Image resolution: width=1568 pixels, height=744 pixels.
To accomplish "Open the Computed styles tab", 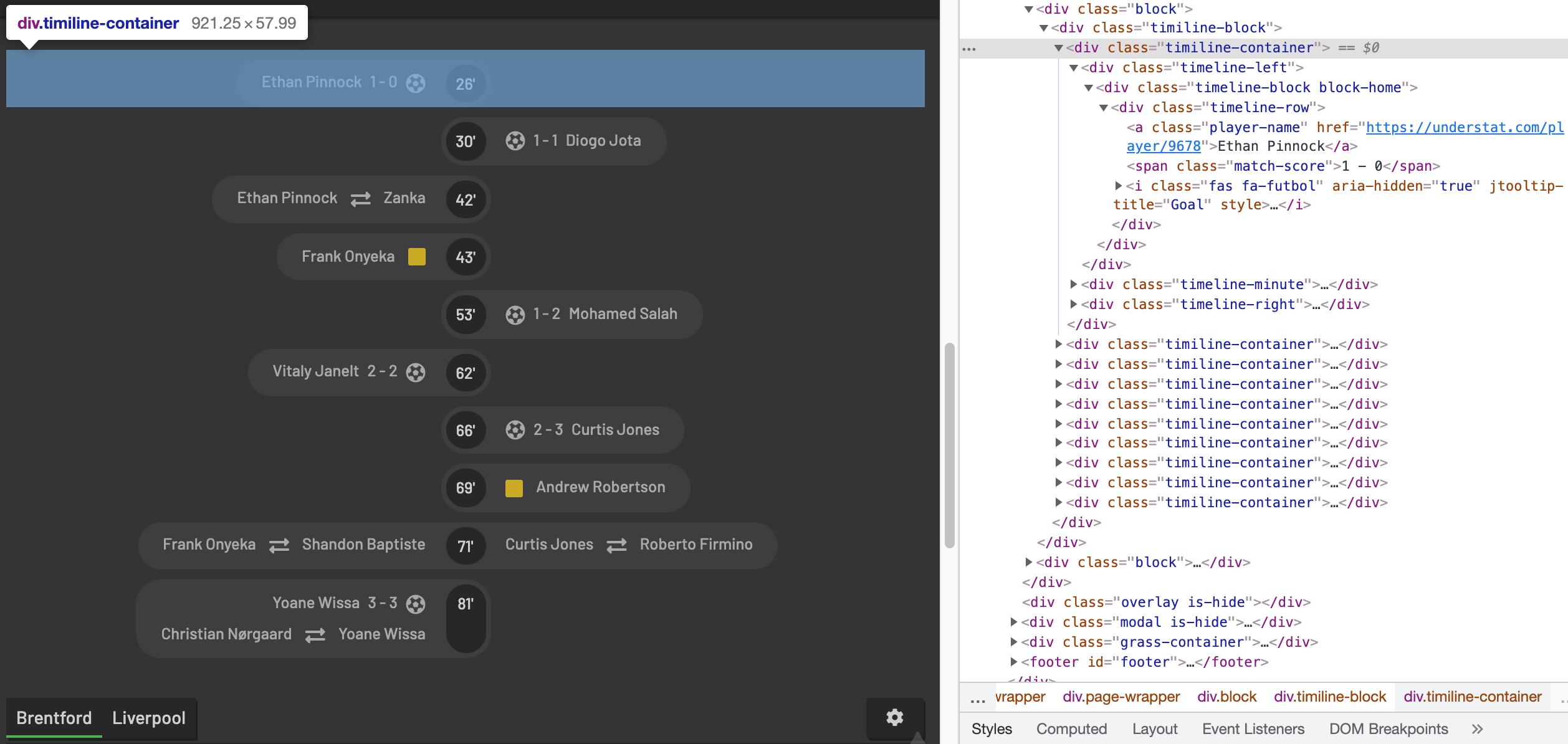I will (x=1071, y=728).
